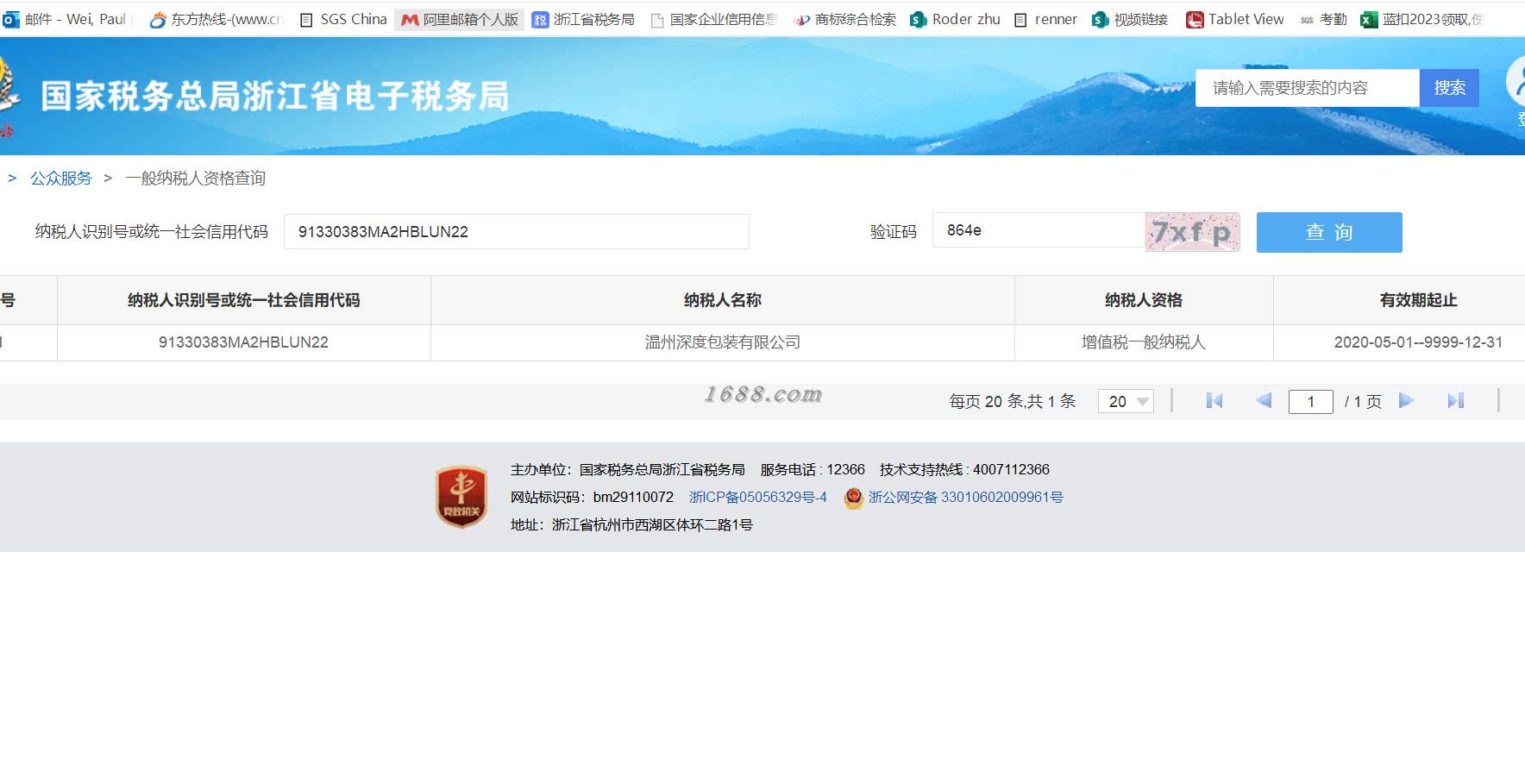Go to last page of results
Viewport: 1525px width, 784px height.
coord(1456,400)
